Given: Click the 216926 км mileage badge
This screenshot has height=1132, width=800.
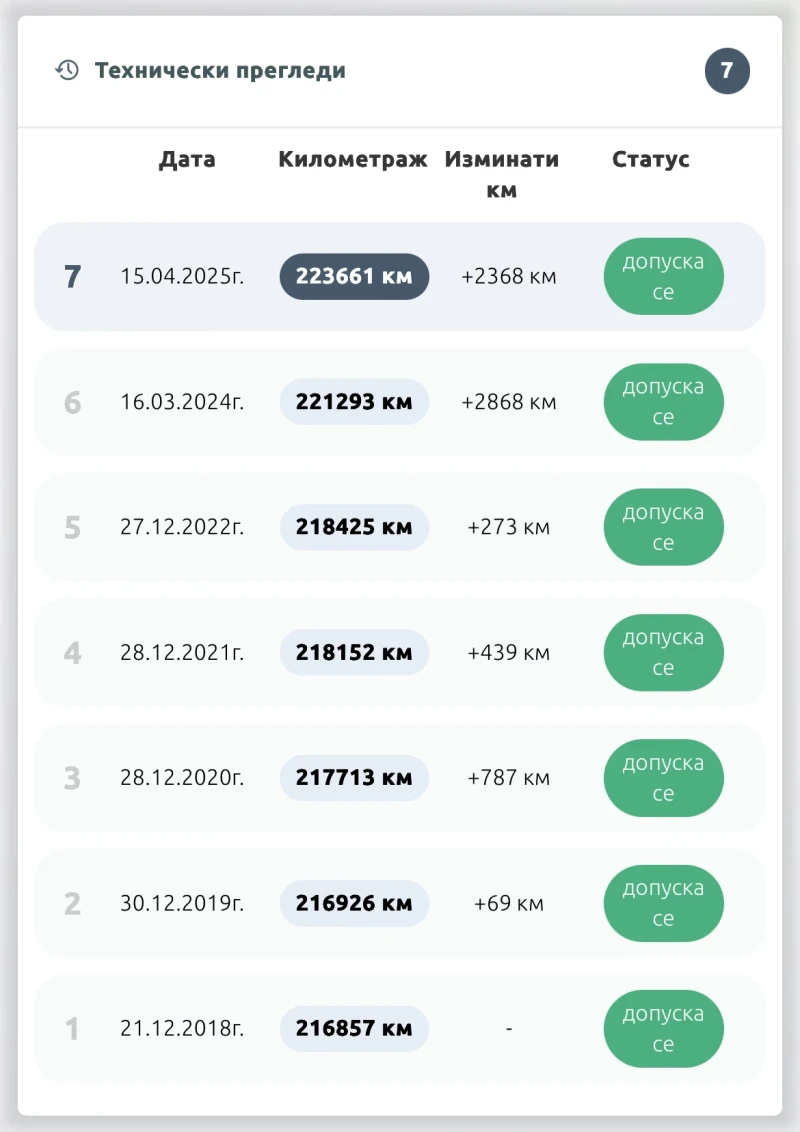Looking at the screenshot, I should [354, 903].
